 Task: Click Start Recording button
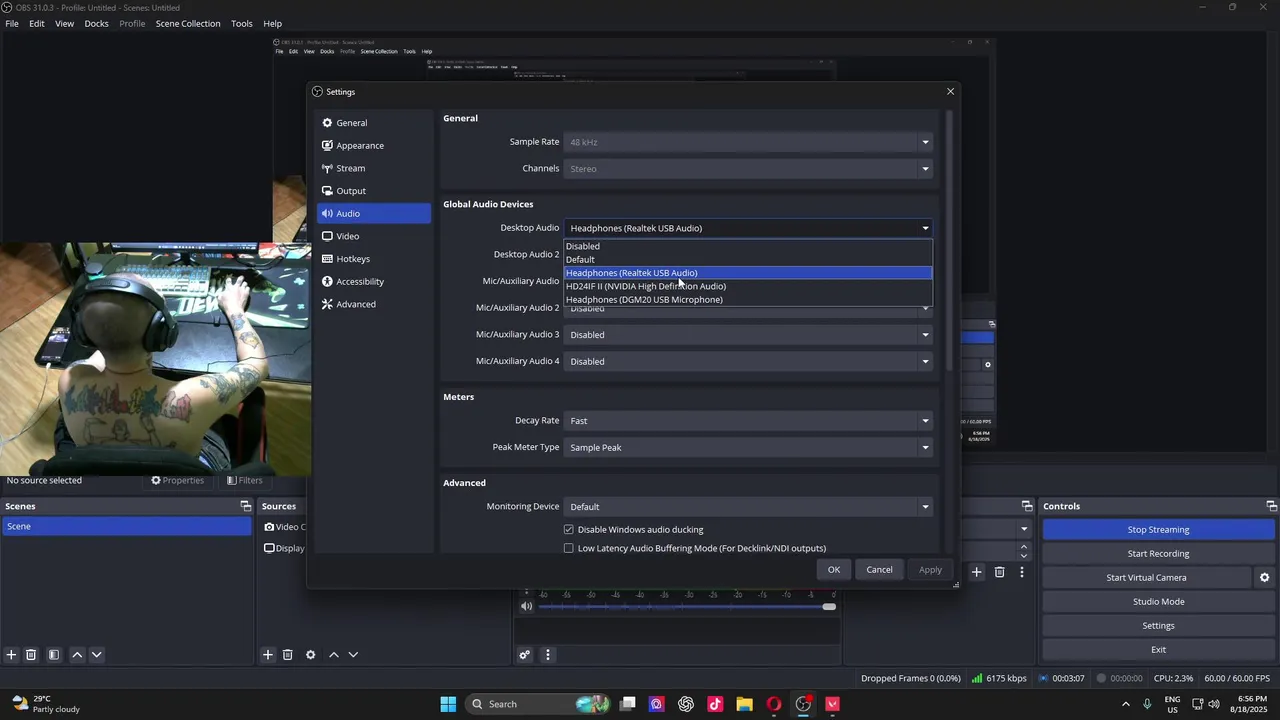(x=1158, y=554)
